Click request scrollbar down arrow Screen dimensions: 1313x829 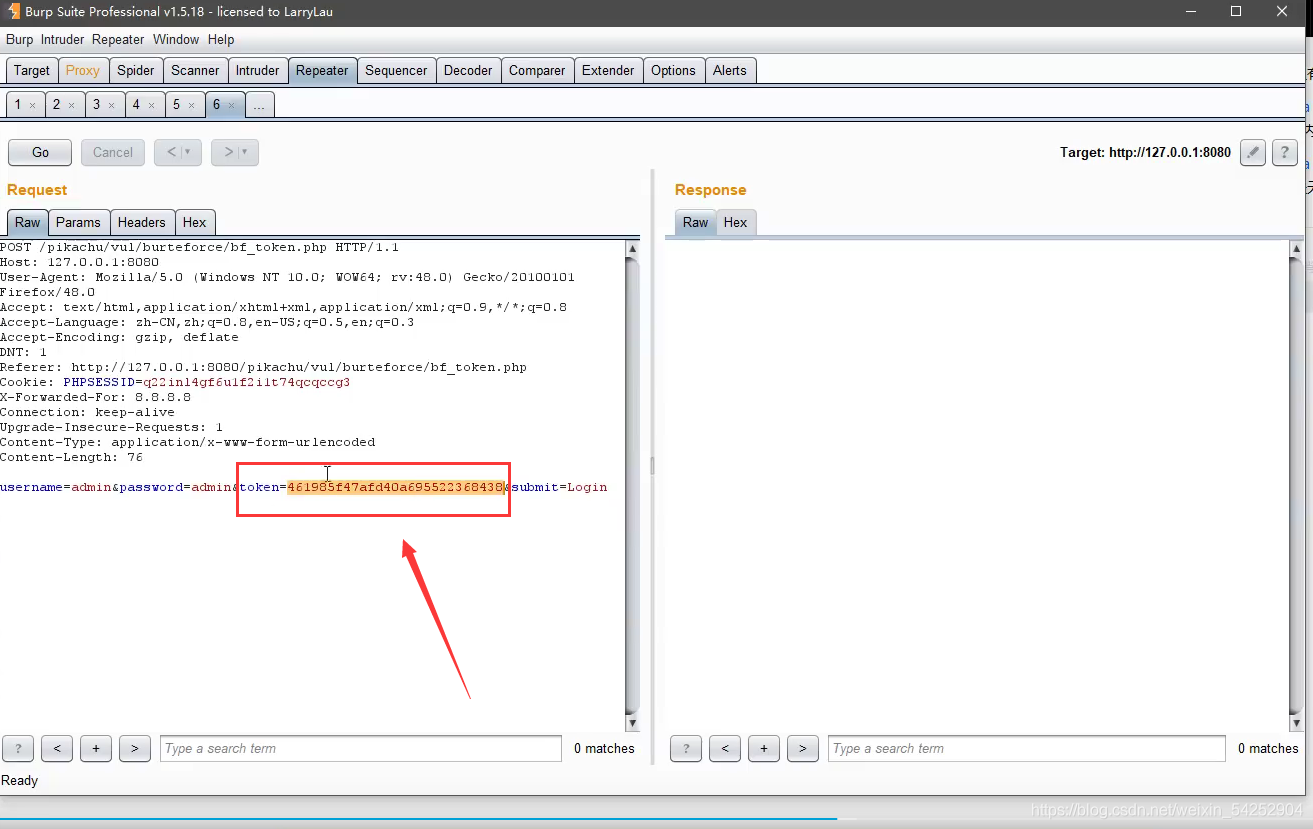[632, 723]
